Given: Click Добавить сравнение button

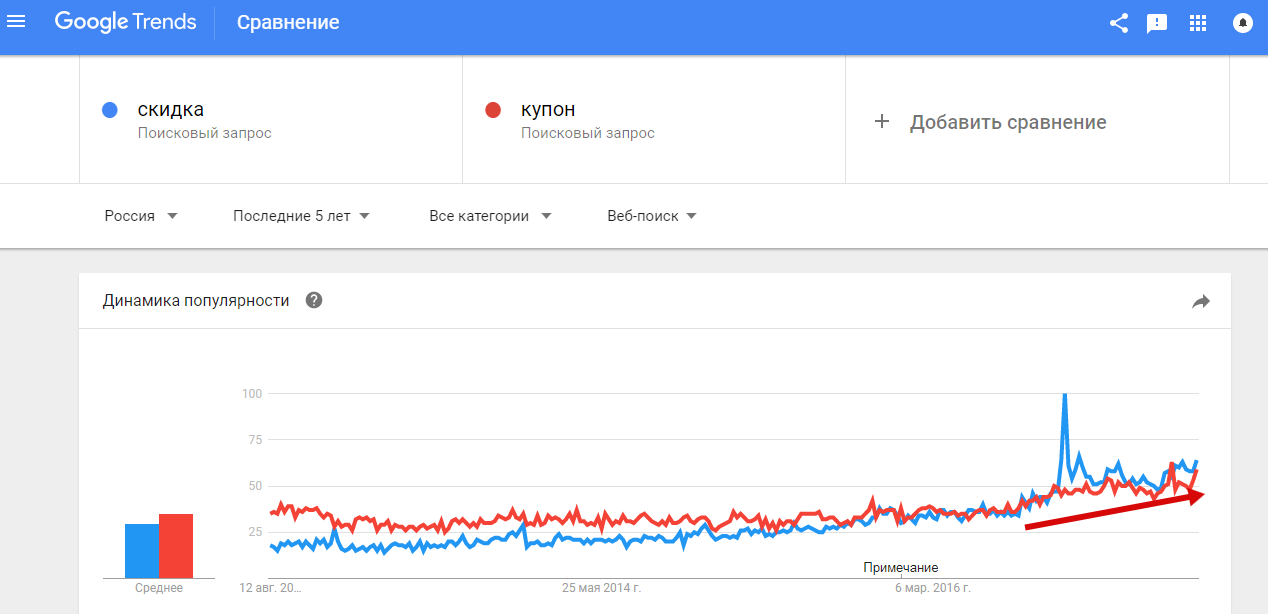Looking at the screenshot, I should point(1007,122).
